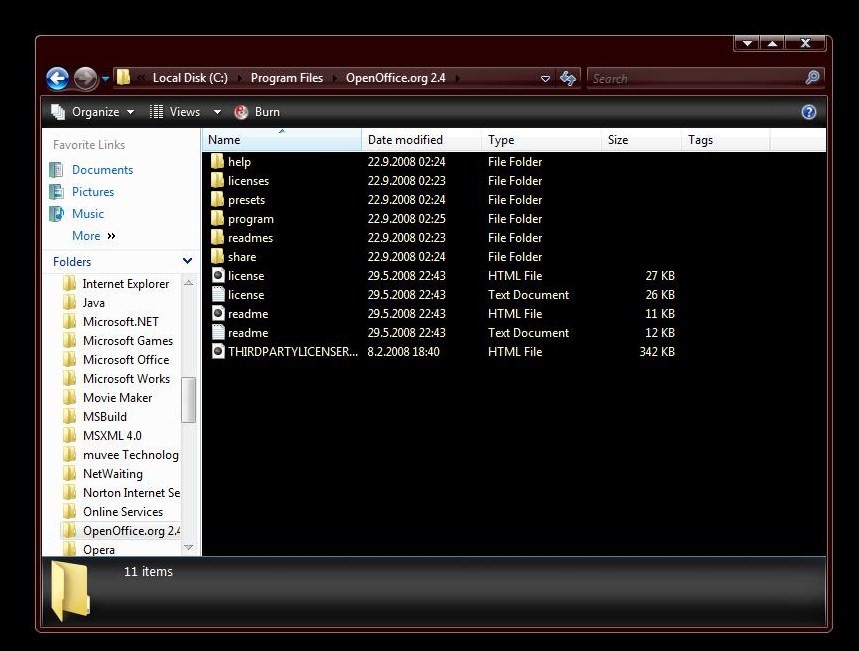Click the Views button
859x651 pixels.
175,112
